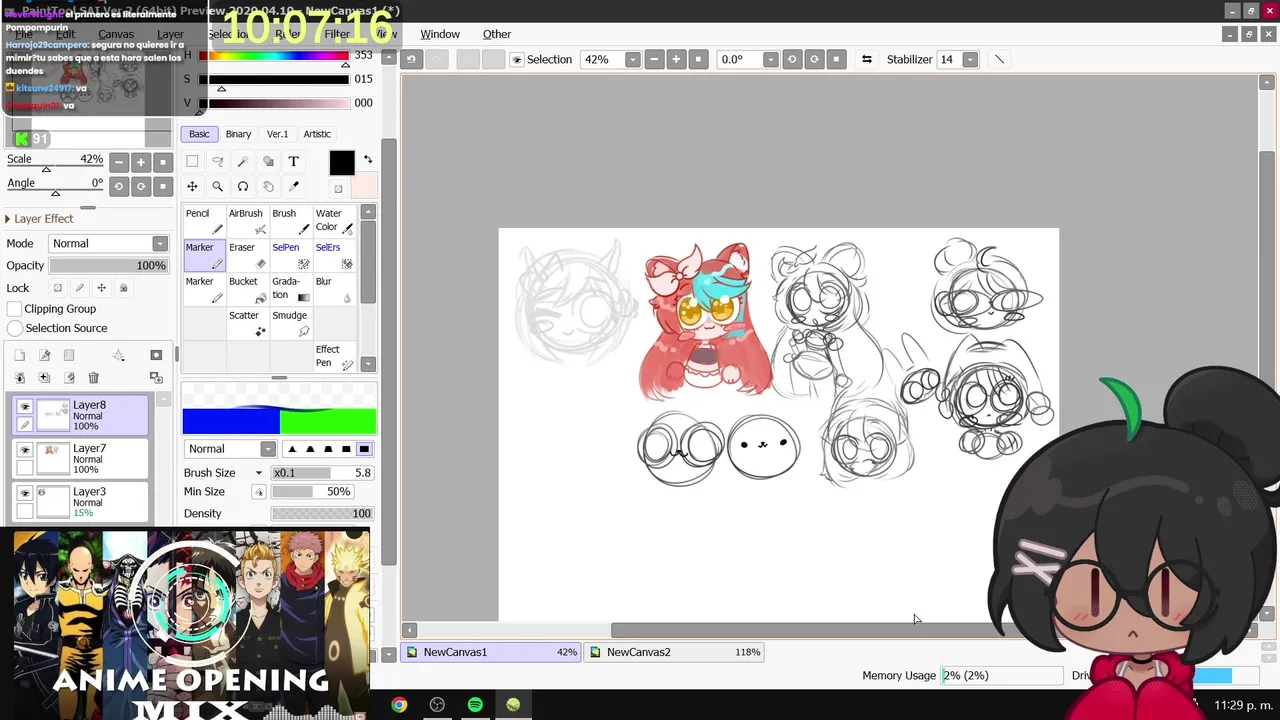Choose the Pencil brush
The image size is (1280, 720).
click(205, 221)
